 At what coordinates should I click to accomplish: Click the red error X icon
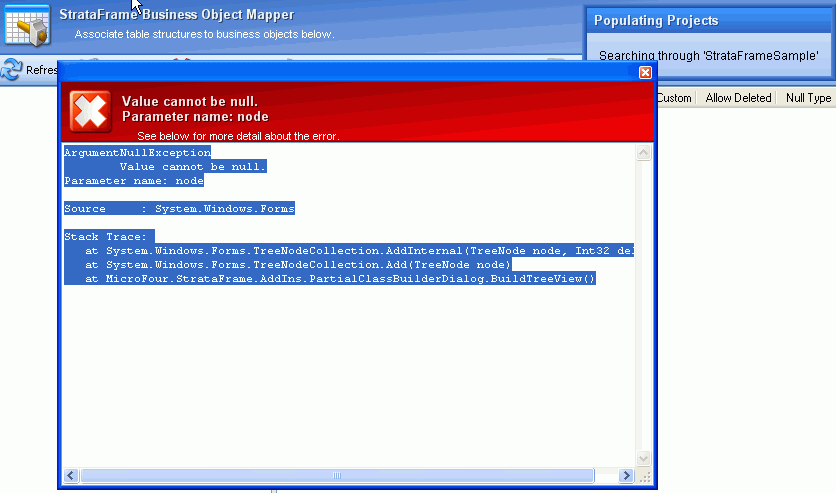point(90,110)
